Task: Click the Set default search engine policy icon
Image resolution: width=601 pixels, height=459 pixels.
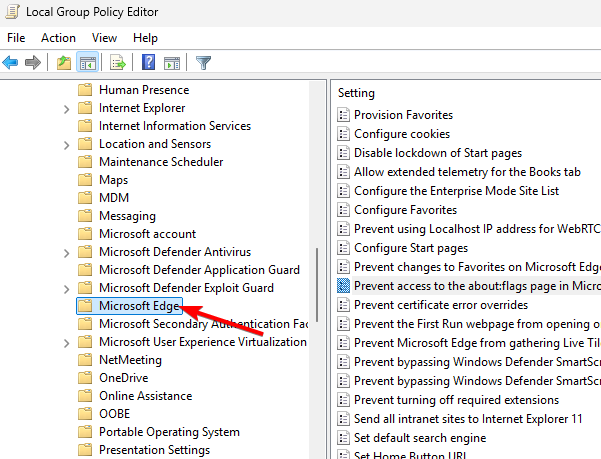Action: [x=343, y=438]
